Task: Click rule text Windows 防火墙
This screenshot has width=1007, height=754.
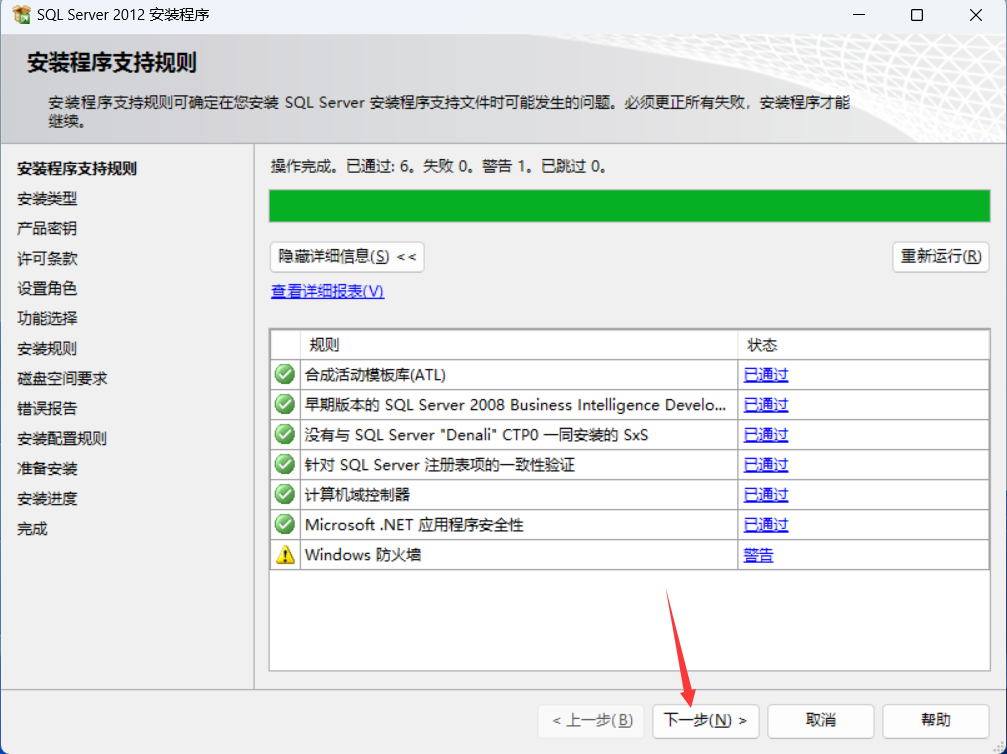Action: tap(363, 555)
